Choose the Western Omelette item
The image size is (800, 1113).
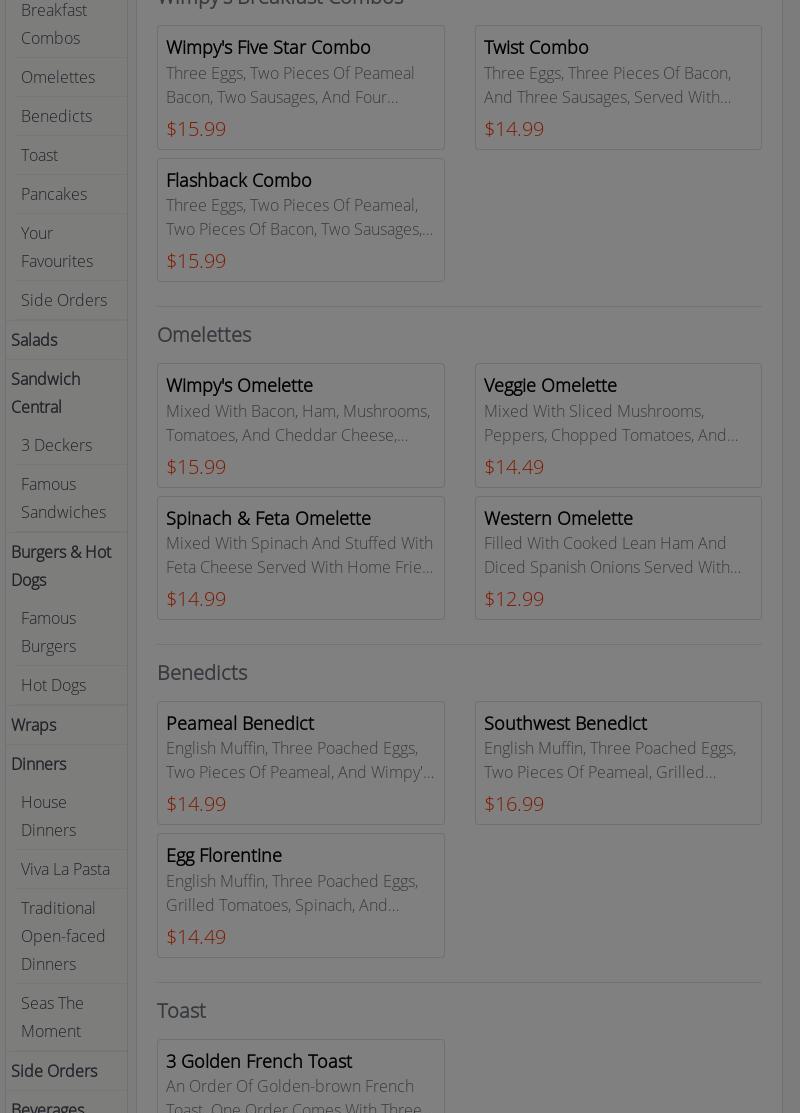click(x=618, y=558)
